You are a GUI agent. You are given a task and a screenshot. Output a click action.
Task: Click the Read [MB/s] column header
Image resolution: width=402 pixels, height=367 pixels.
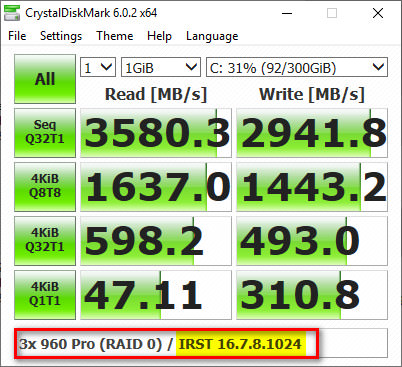coord(156,94)
